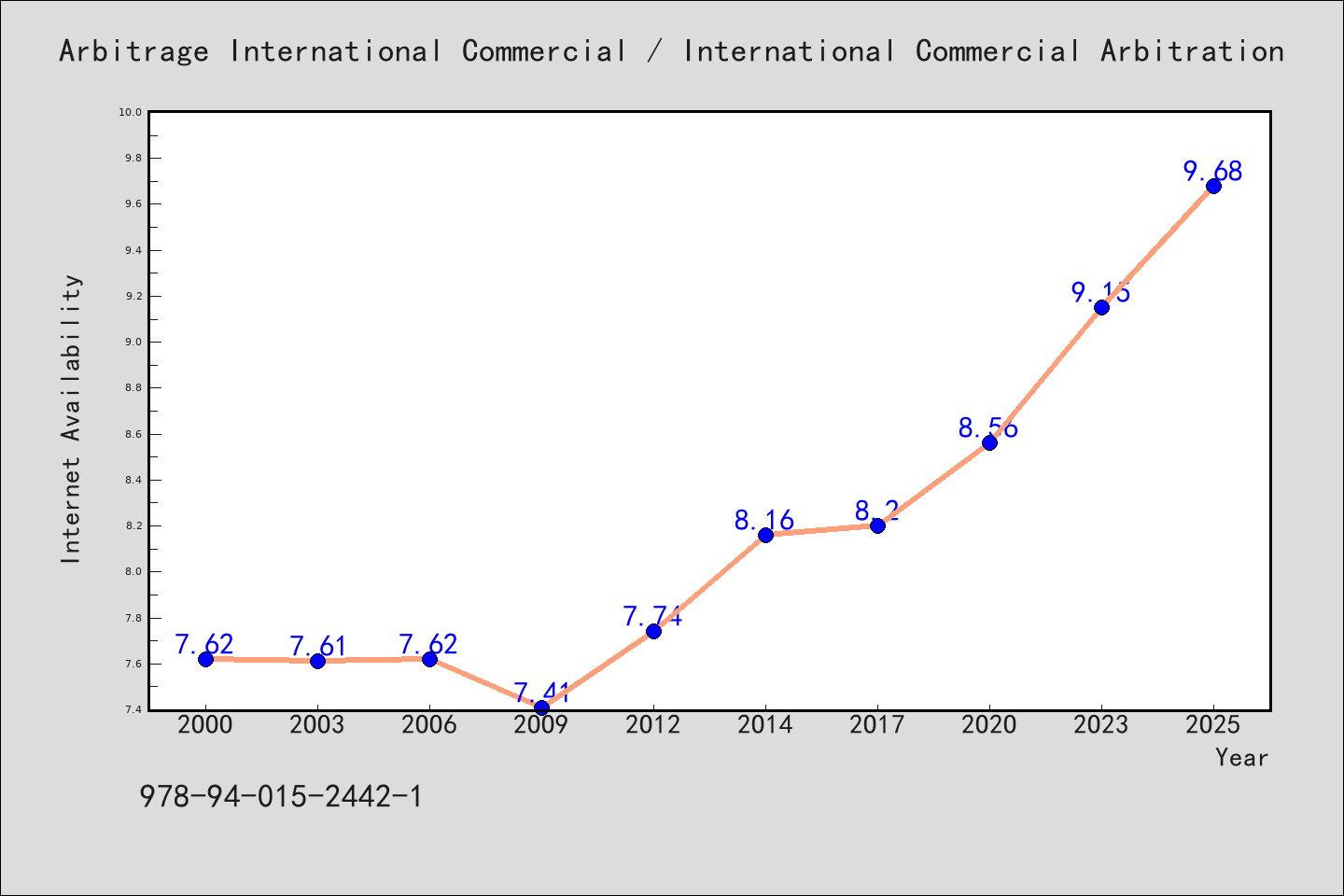The image size is (1344, 896).
Task: Click the y-axis tick label 9.0
Action: tap(133, 342)
